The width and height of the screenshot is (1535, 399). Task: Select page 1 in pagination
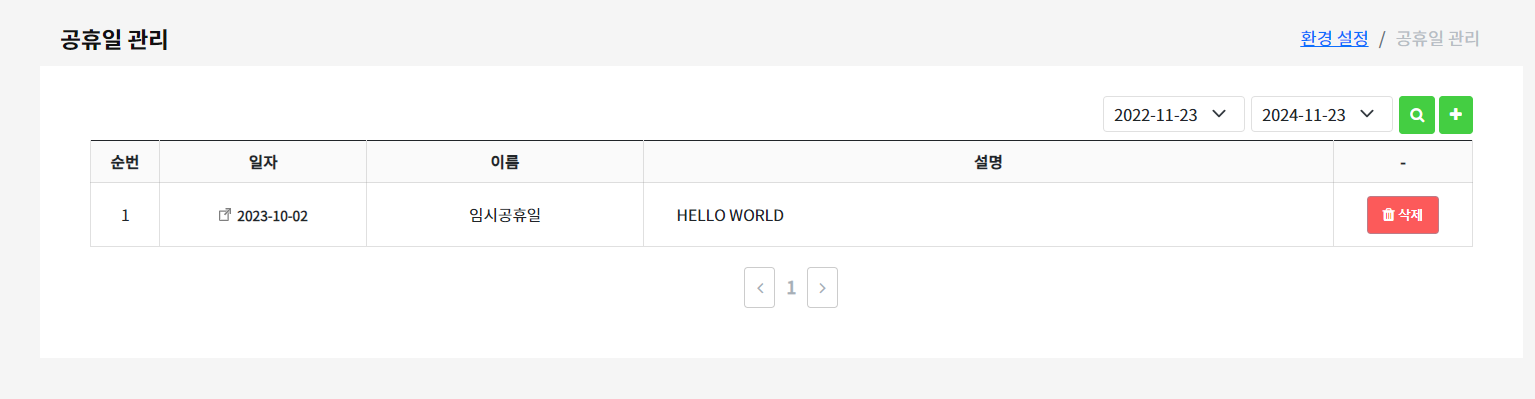coord(791,288)
